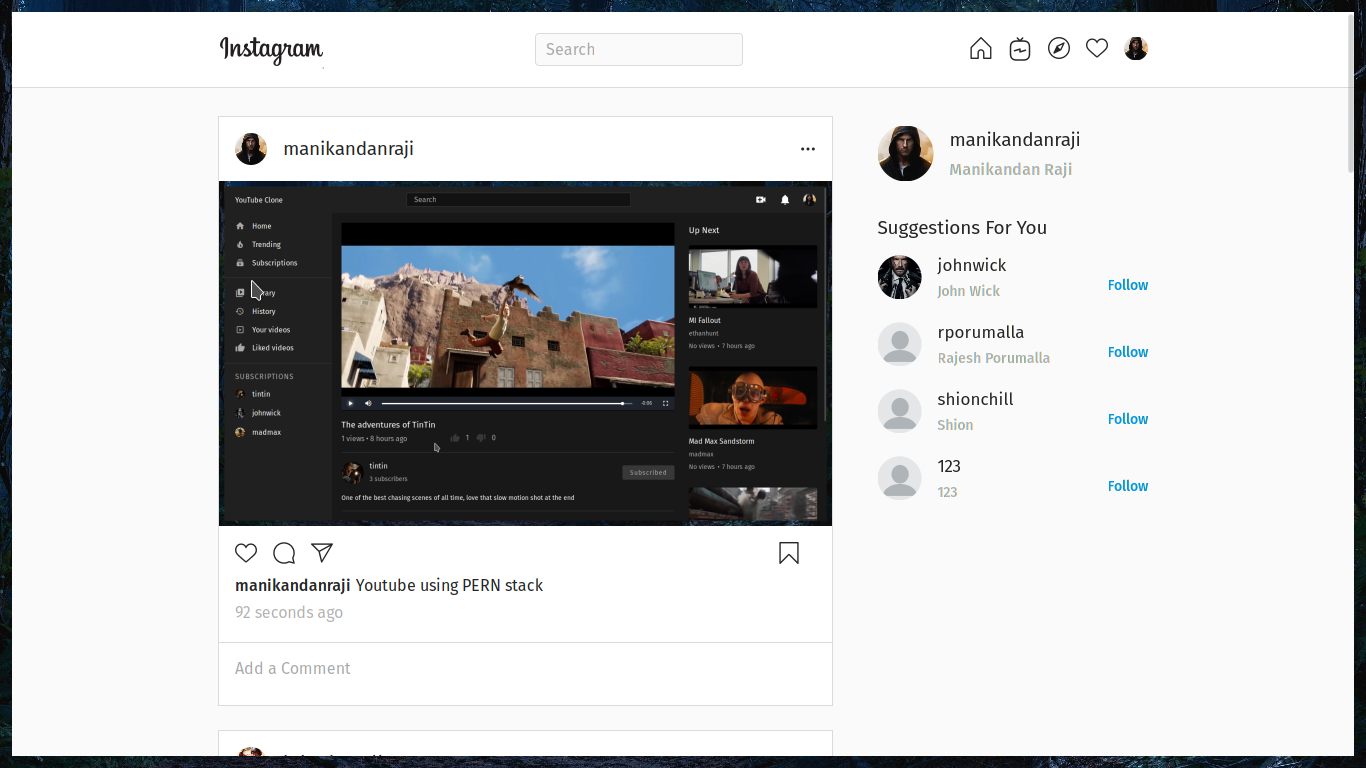
Task: Click 'John Wick' full name text
Action: pyautogui.click(x=969, y=291)
